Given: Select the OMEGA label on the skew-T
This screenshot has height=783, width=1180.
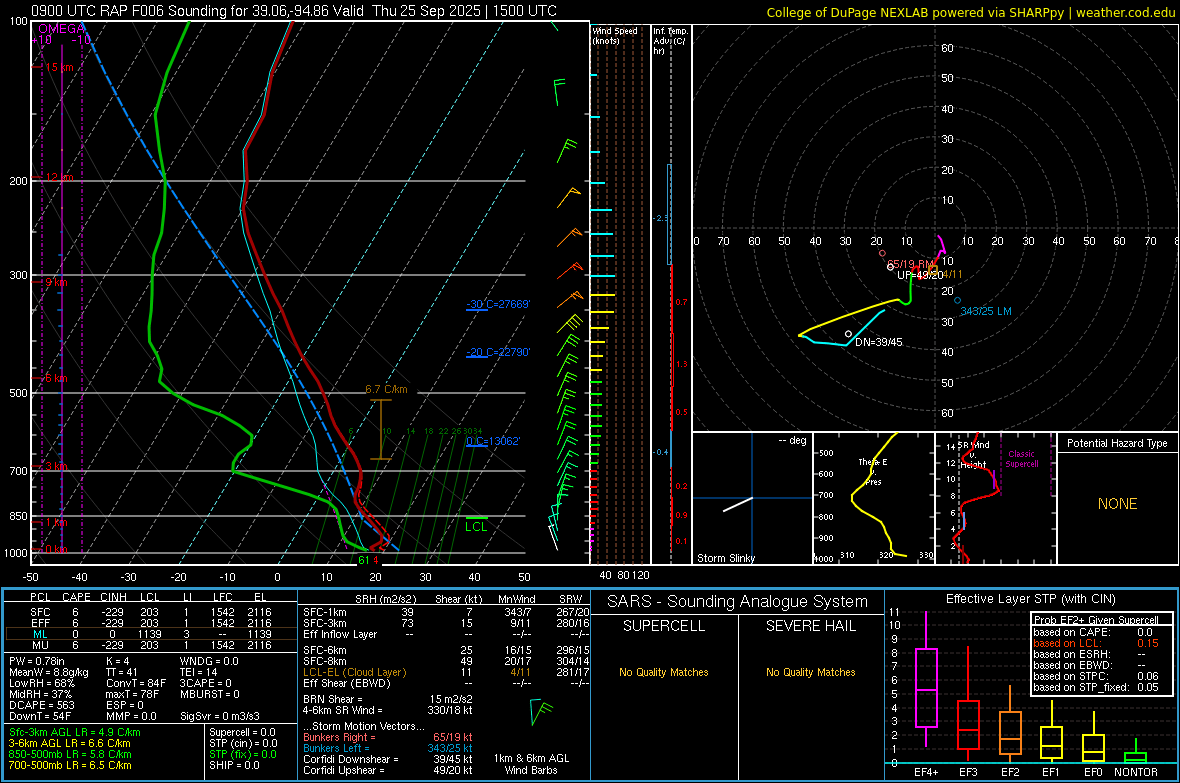Looking at the screenshot, I should click(x=62, y=29).
